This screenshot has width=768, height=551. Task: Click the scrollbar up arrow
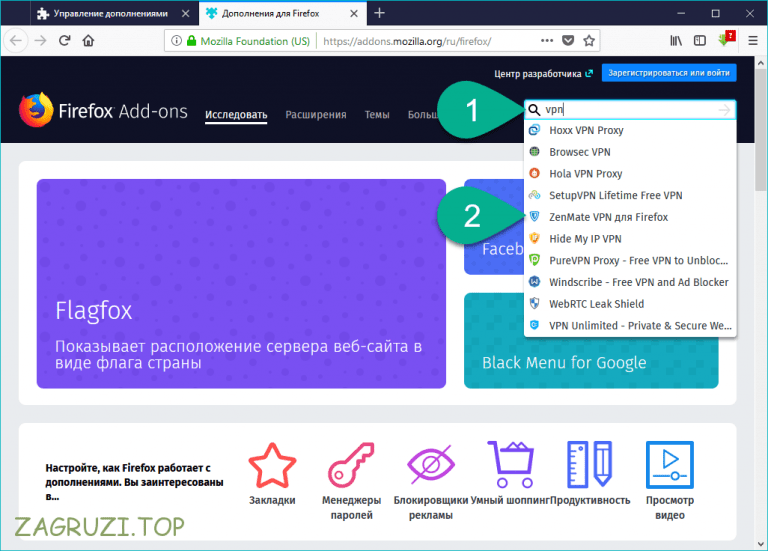pos(760,63)
